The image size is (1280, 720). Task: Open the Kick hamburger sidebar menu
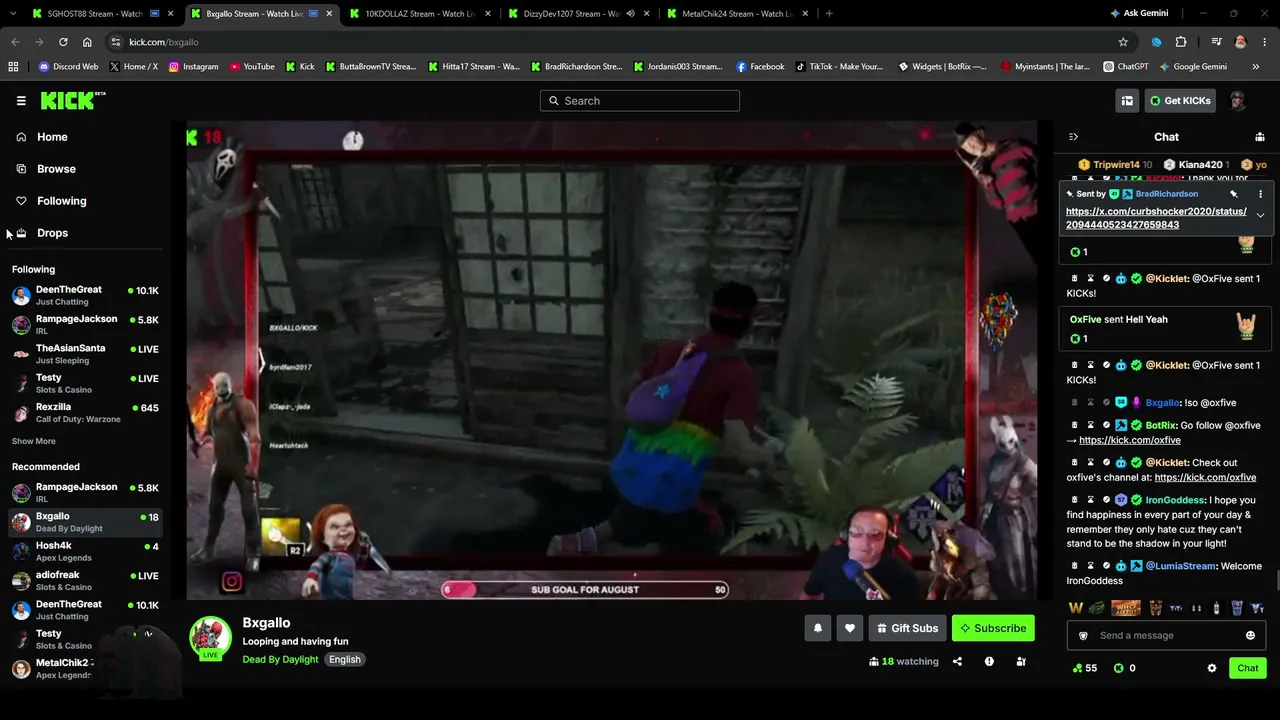pos(21,101)
